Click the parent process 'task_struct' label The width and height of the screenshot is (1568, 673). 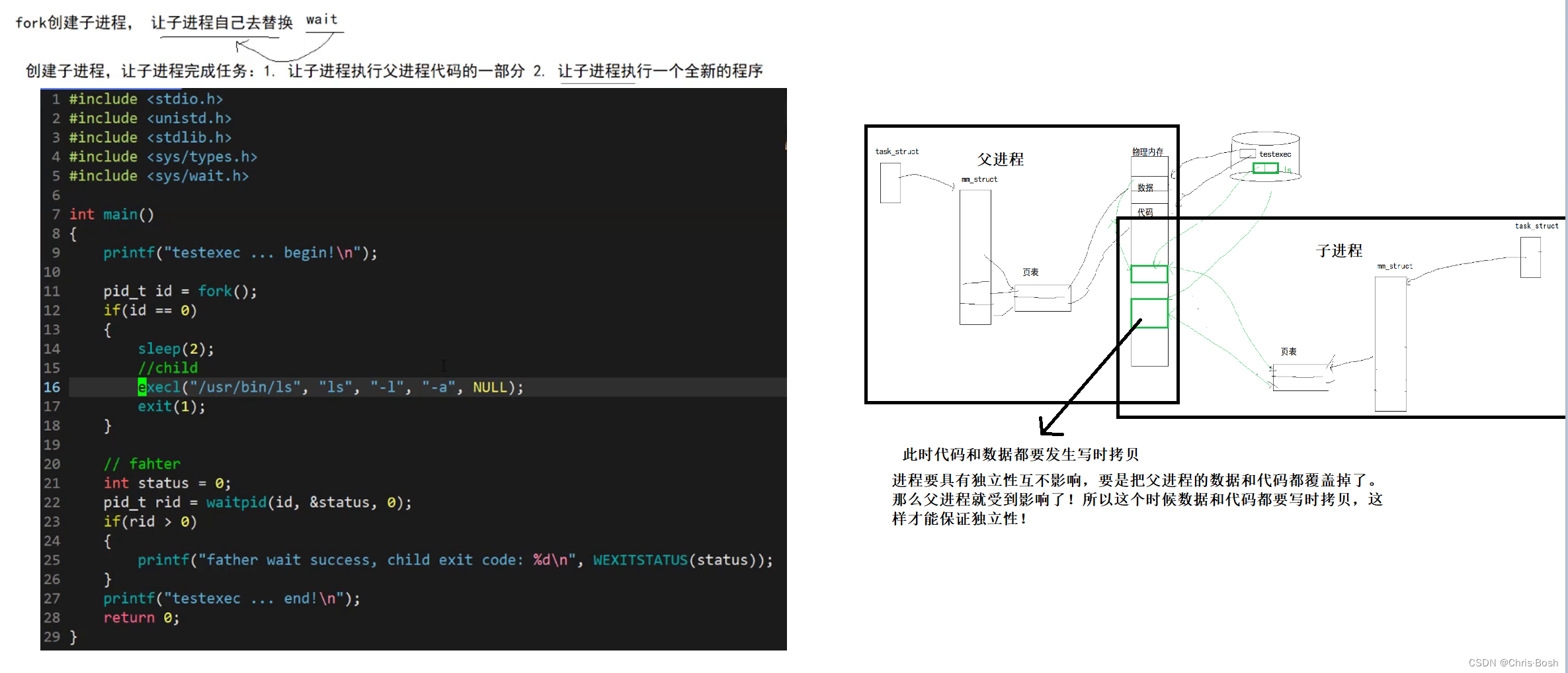click(897, 152)
